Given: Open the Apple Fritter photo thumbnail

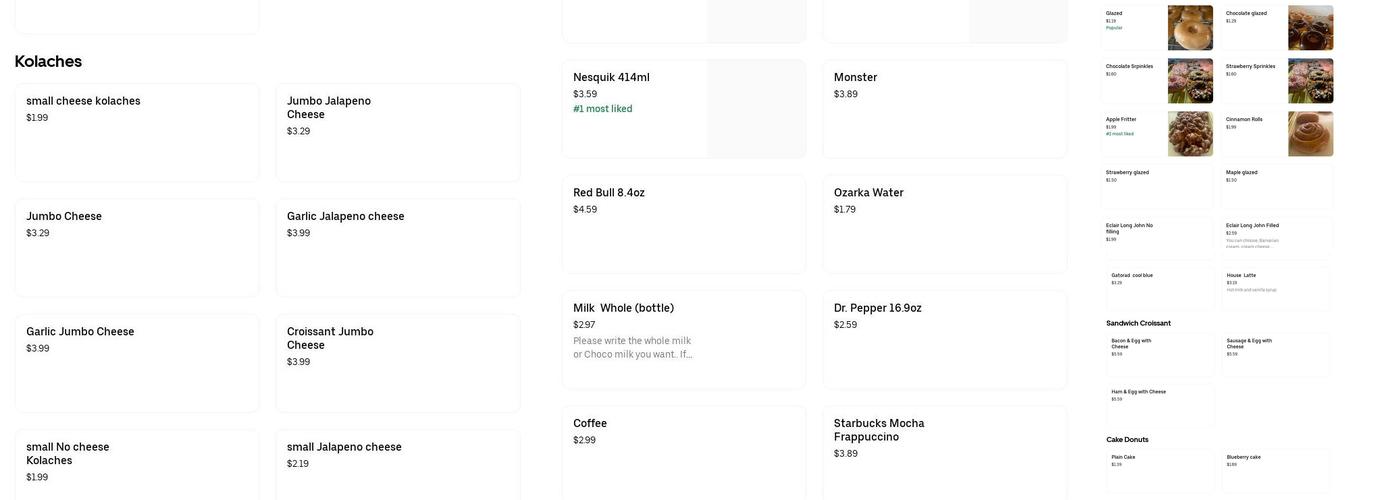Looking at the screenshot, I should 1190,134.
